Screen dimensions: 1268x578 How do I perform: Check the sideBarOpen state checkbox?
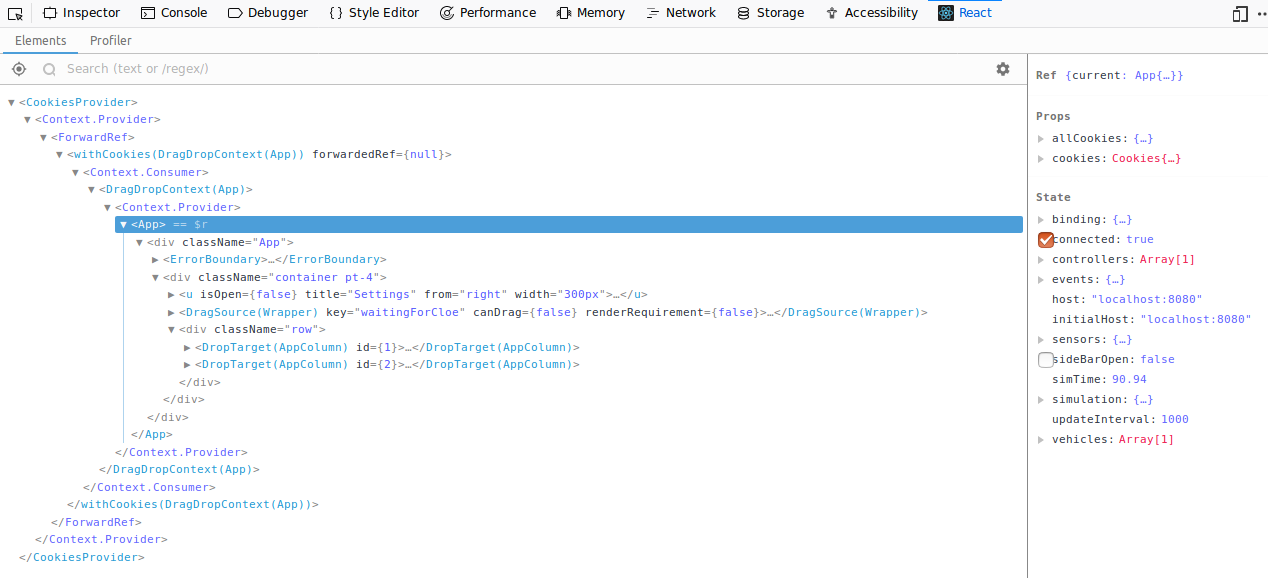pyautogui.click(x=1045, y=360)
